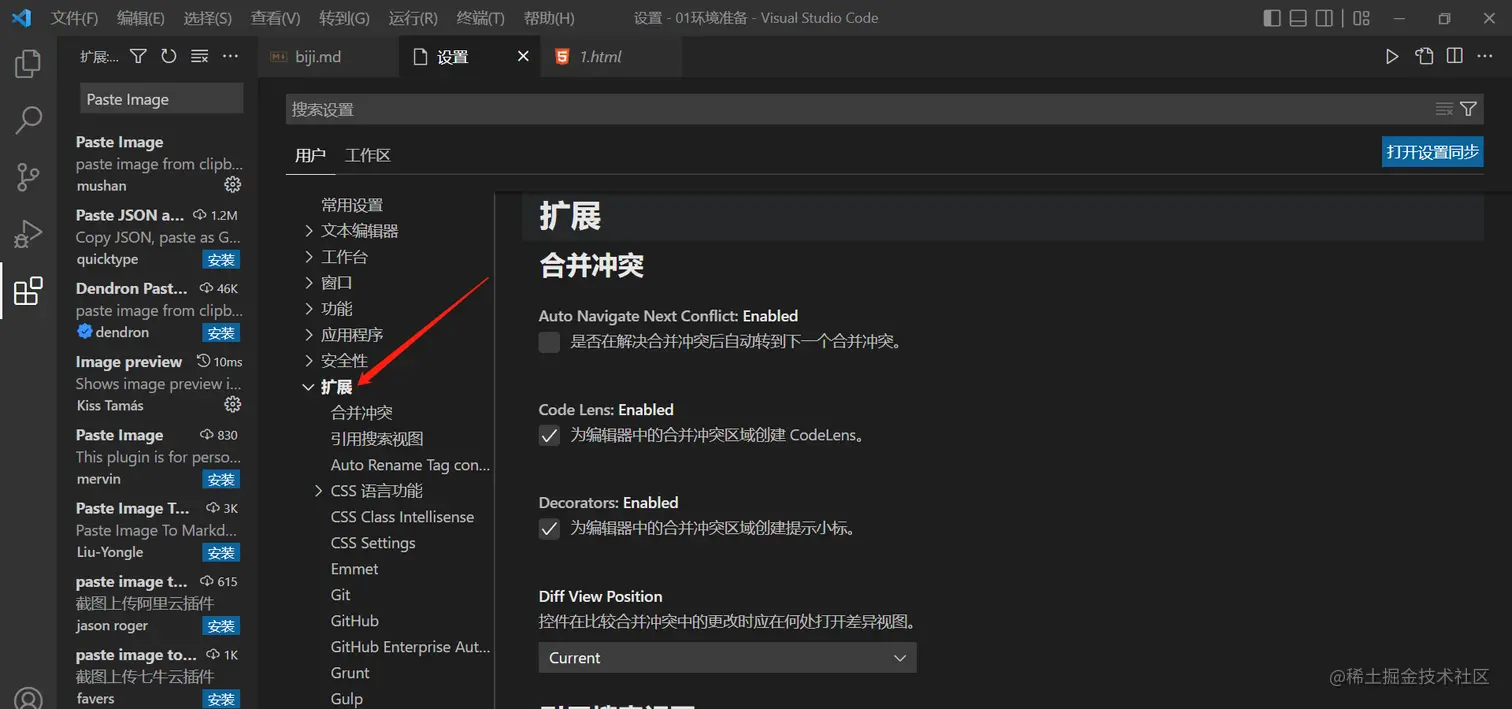Switch to 工作区 settings tab
This screenshot has width=1512, height=709.
point(367,155)
